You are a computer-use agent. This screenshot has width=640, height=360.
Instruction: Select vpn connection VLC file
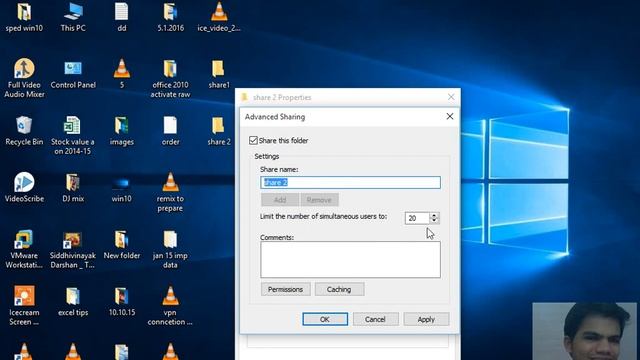pyautogui.click(x=170, y=305)
